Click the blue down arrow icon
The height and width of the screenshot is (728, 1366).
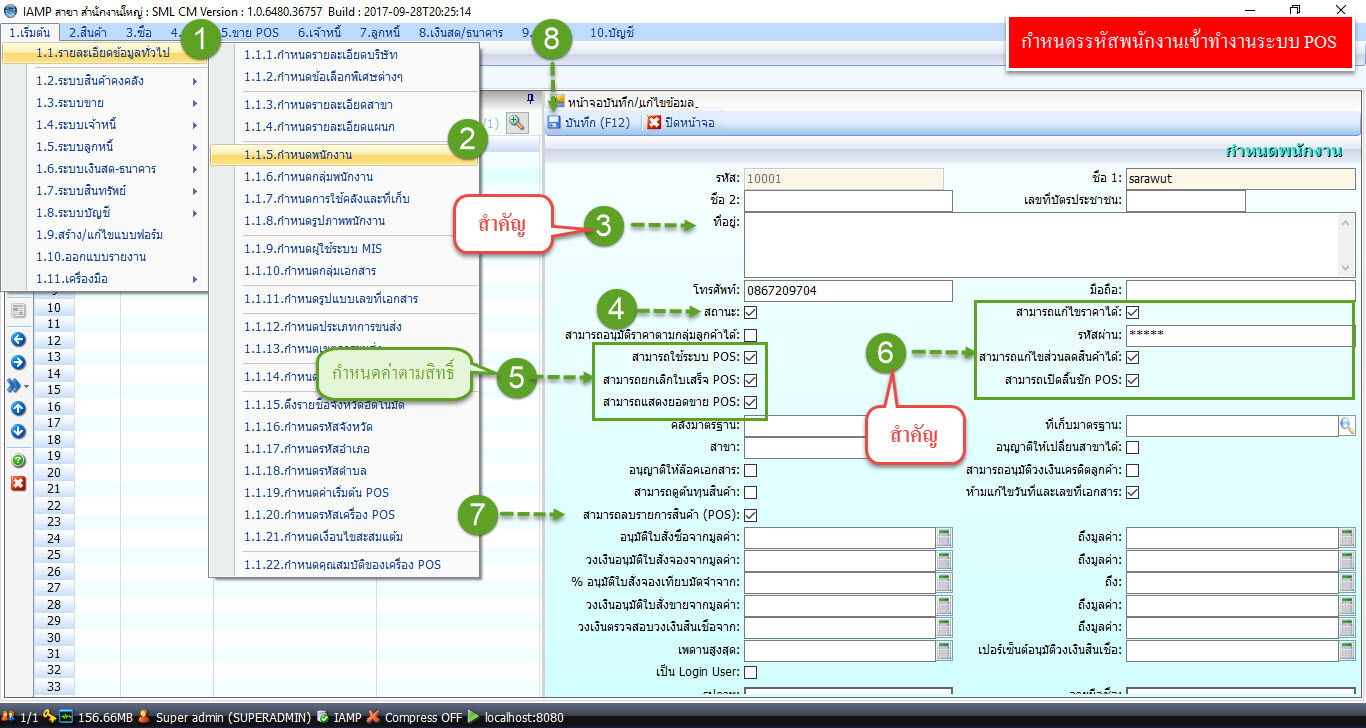coord(18,431)
